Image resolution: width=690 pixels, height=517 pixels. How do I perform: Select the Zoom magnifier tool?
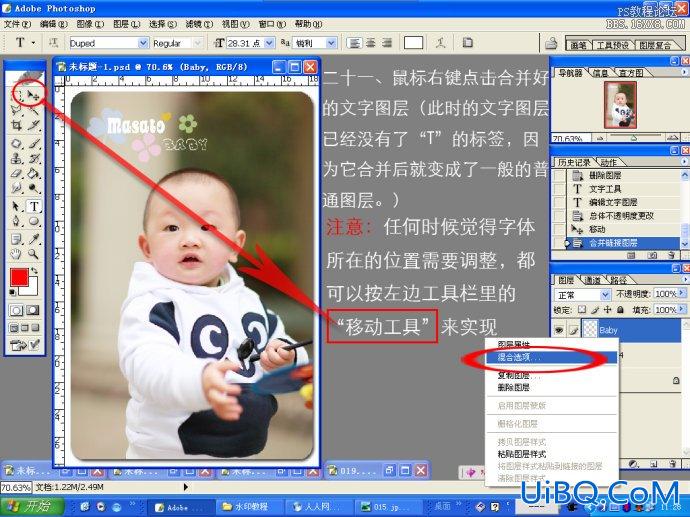tap(34, 254)
